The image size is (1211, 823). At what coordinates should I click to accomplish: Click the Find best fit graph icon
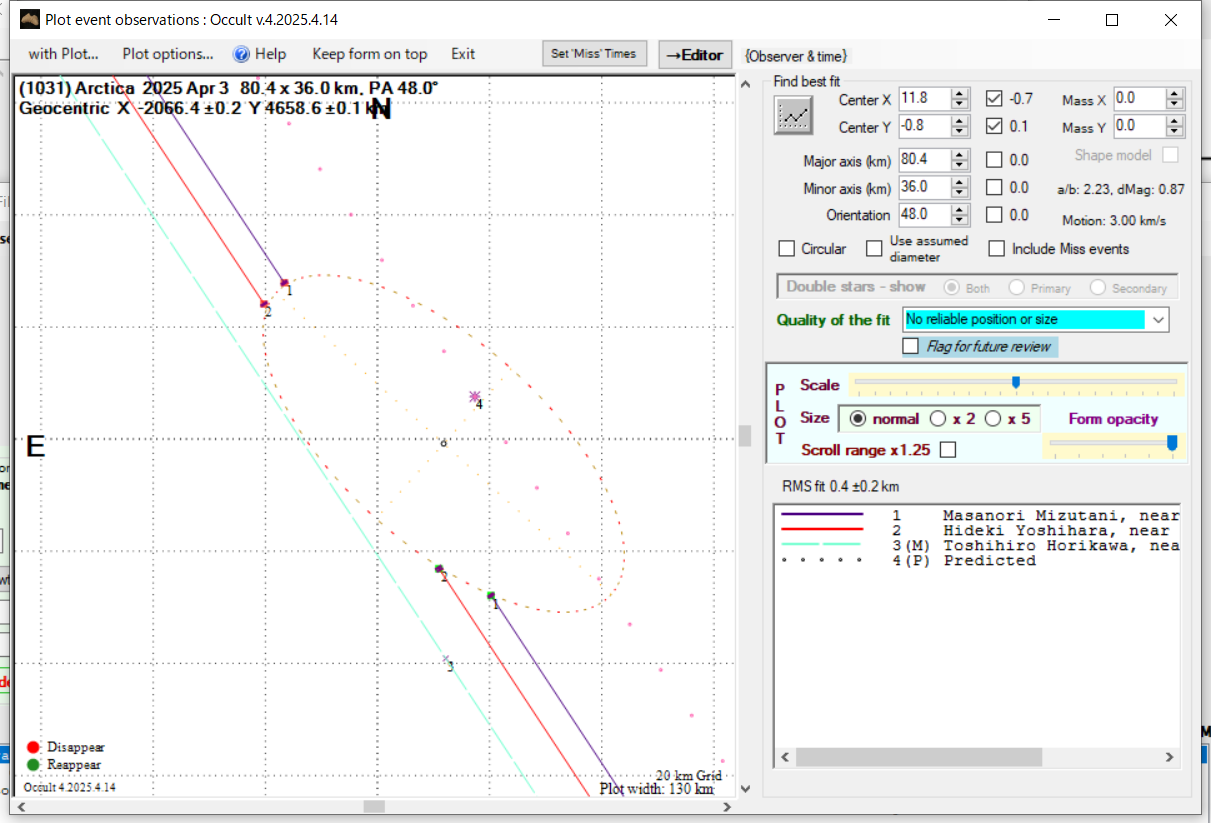[793, 116]
